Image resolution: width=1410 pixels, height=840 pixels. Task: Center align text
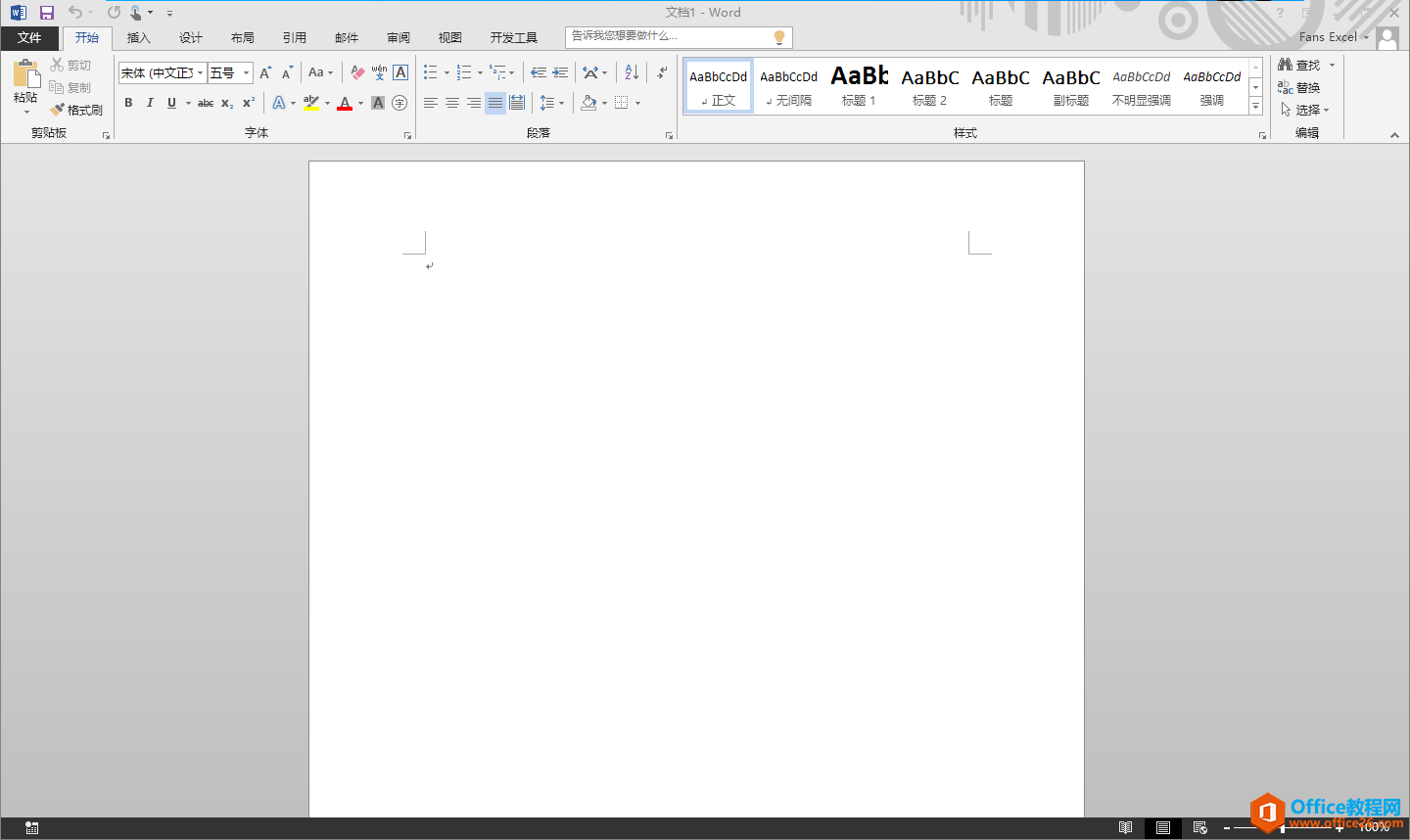[452, 103]
